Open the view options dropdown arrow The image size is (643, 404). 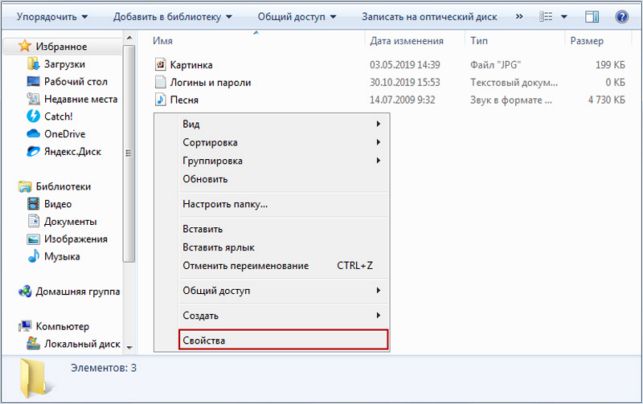[564, 17]
